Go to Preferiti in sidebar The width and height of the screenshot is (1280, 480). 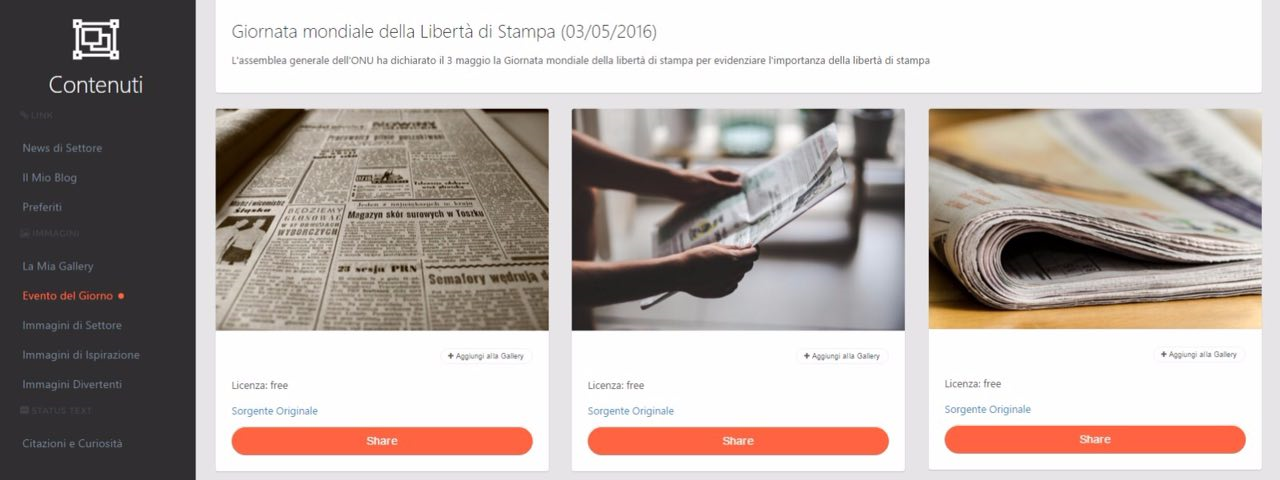42,207
